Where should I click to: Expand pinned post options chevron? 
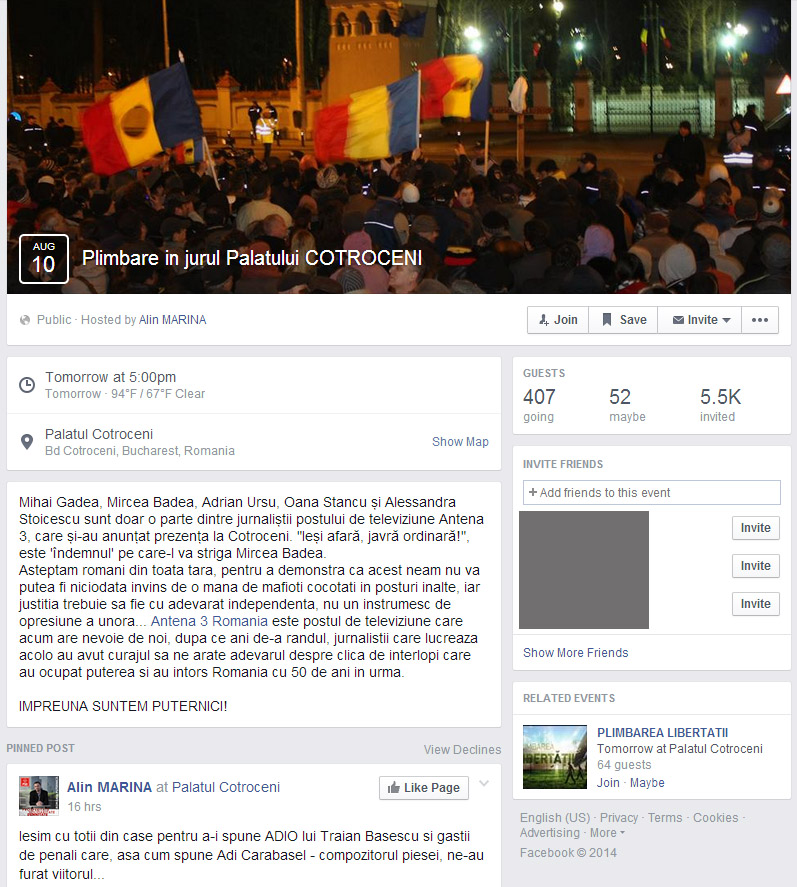click(484, 783)
